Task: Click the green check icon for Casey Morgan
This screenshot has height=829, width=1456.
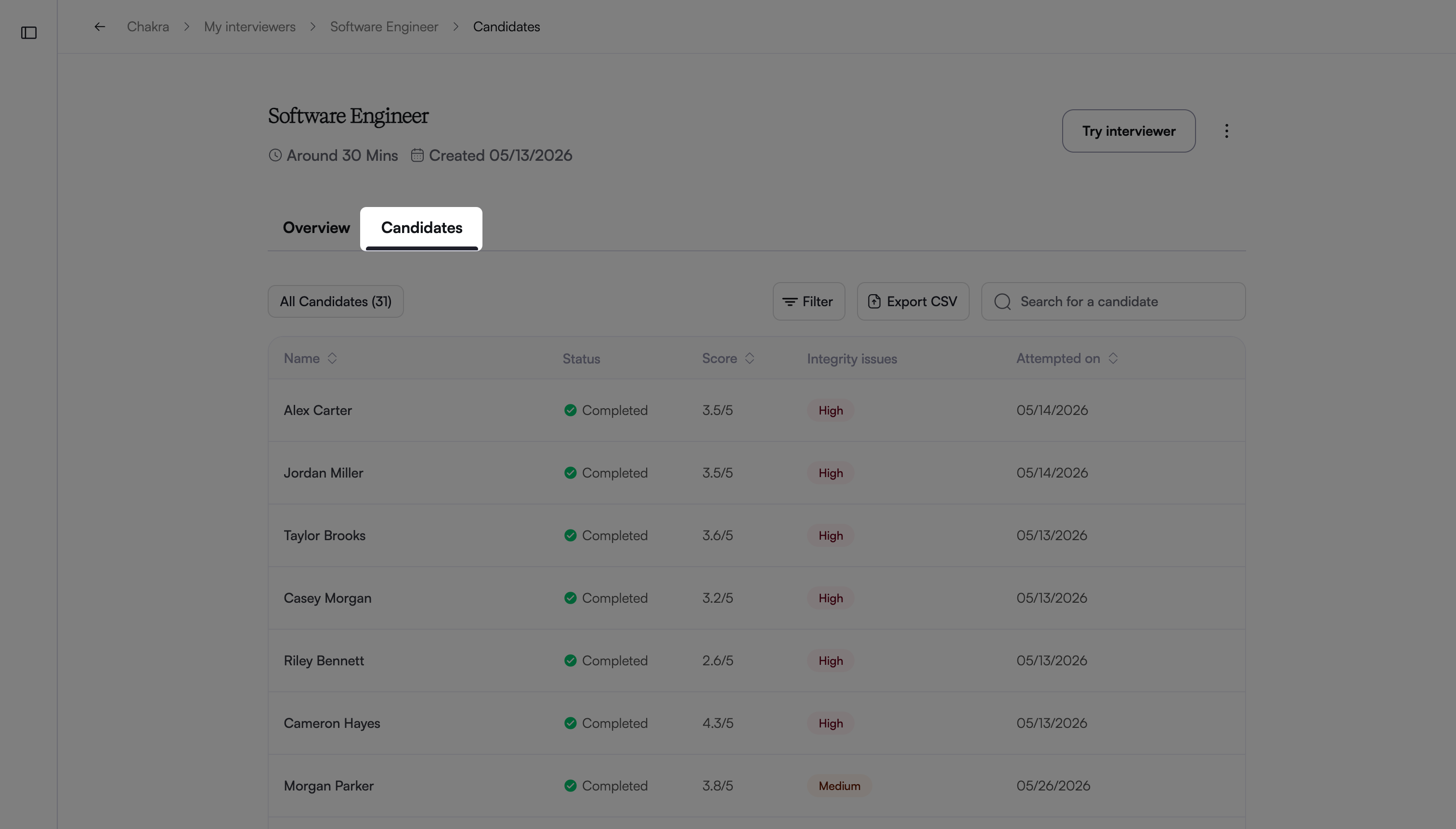Action: [570, 598]
